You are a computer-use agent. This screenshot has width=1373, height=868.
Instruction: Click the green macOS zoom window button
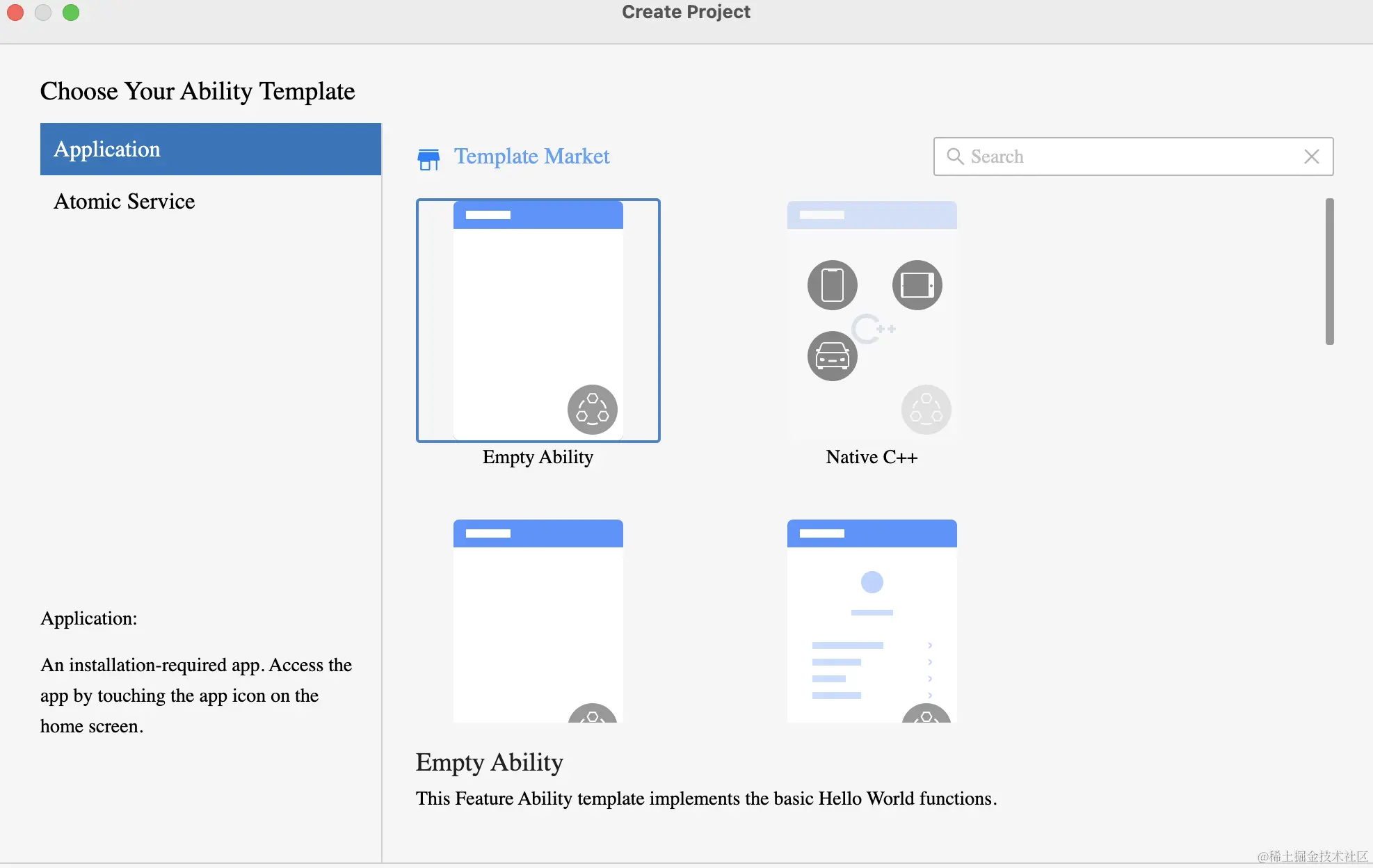tap(71, 13)
